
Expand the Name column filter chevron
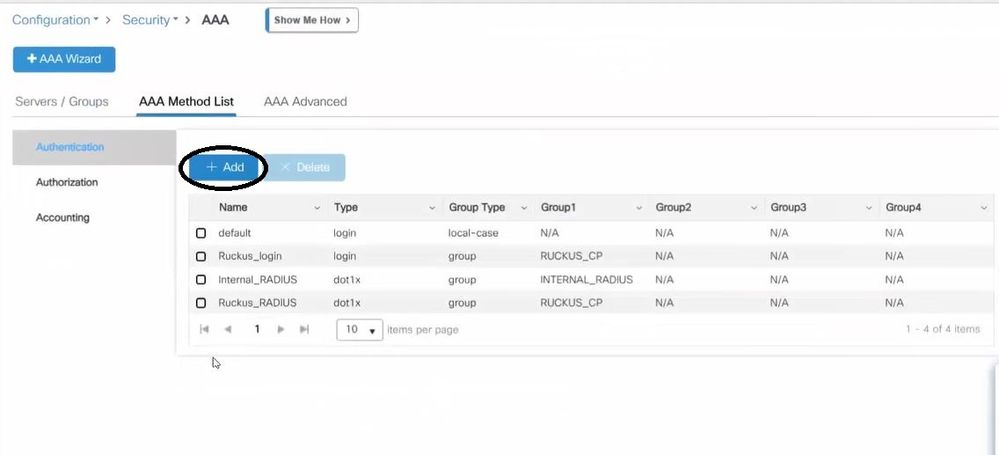[x=317, y=208]
